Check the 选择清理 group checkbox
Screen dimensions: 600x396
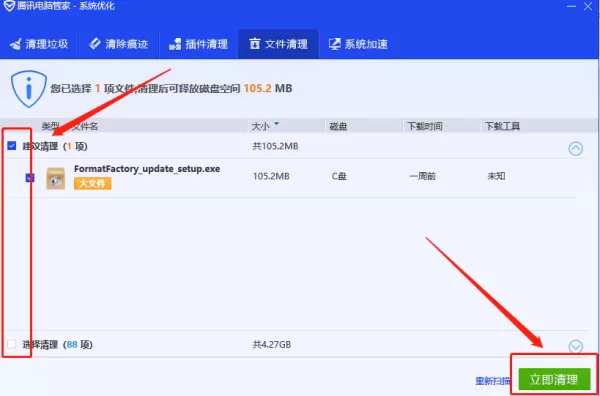point(12,344)
